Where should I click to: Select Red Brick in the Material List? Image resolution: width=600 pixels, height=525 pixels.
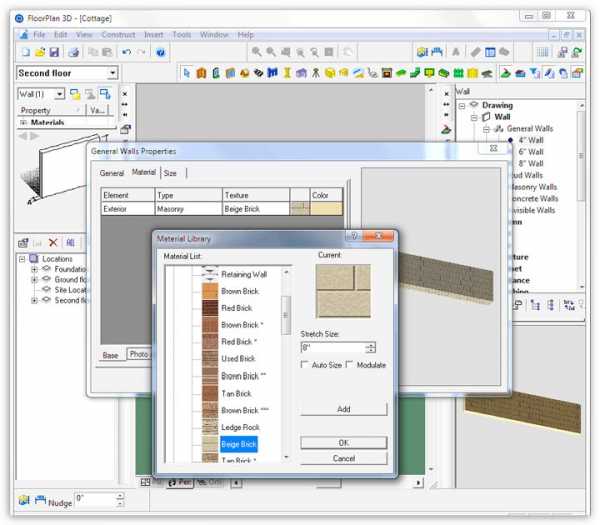coord(236,308)
